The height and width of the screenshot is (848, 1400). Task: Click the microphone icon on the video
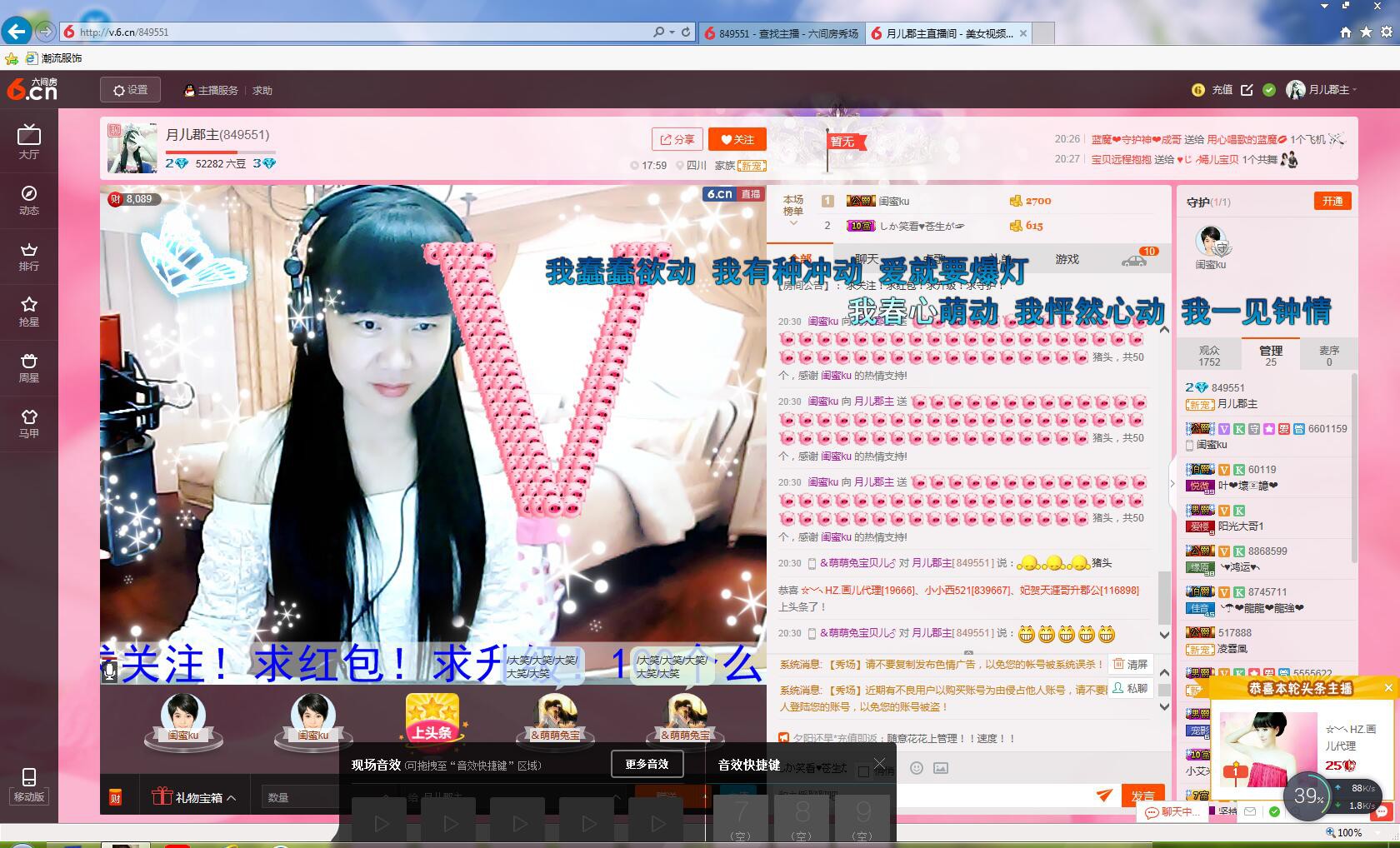click(x=110, y=671)
